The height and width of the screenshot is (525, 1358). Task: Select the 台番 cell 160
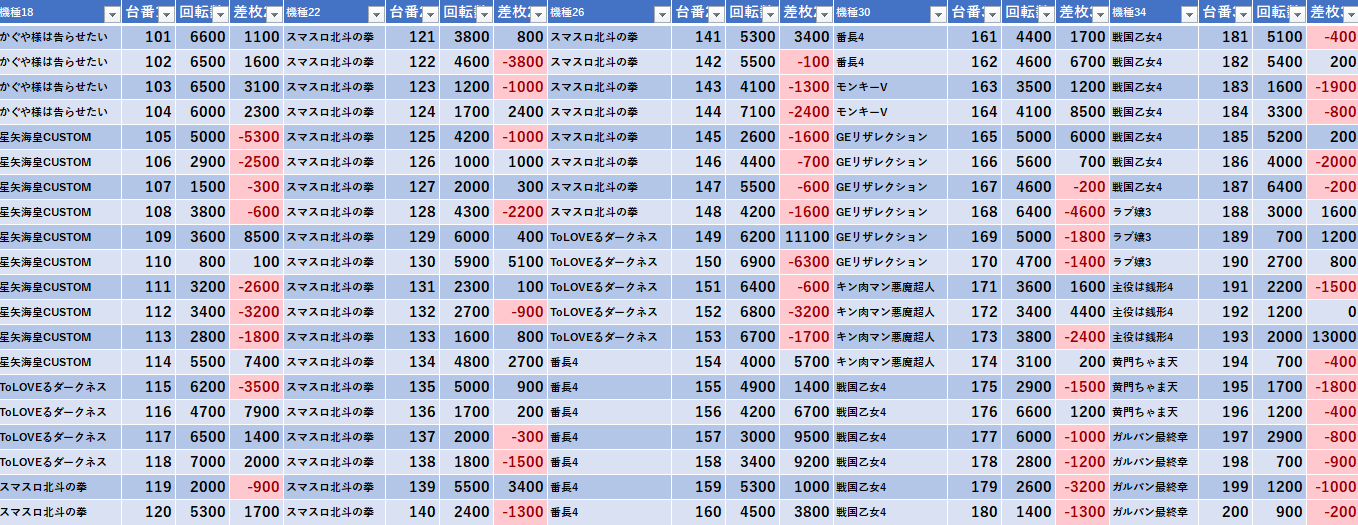(698, 512)
